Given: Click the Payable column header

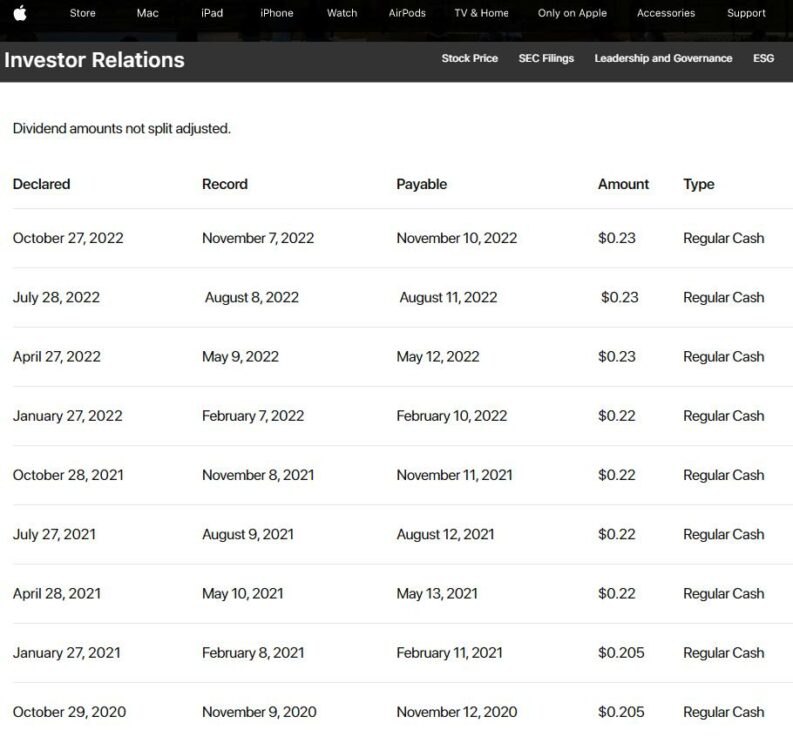Looking at the screenshot, I should pos(421,184).
